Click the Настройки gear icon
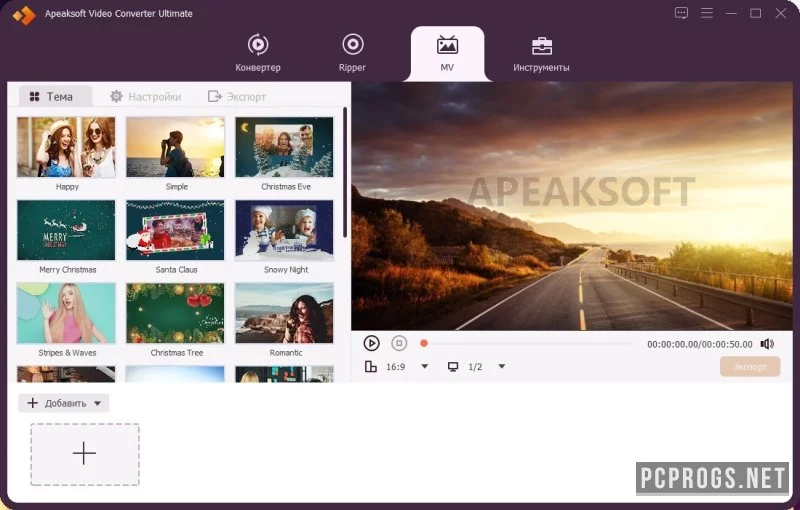This screenshot has width=800, height=510. 116,96
